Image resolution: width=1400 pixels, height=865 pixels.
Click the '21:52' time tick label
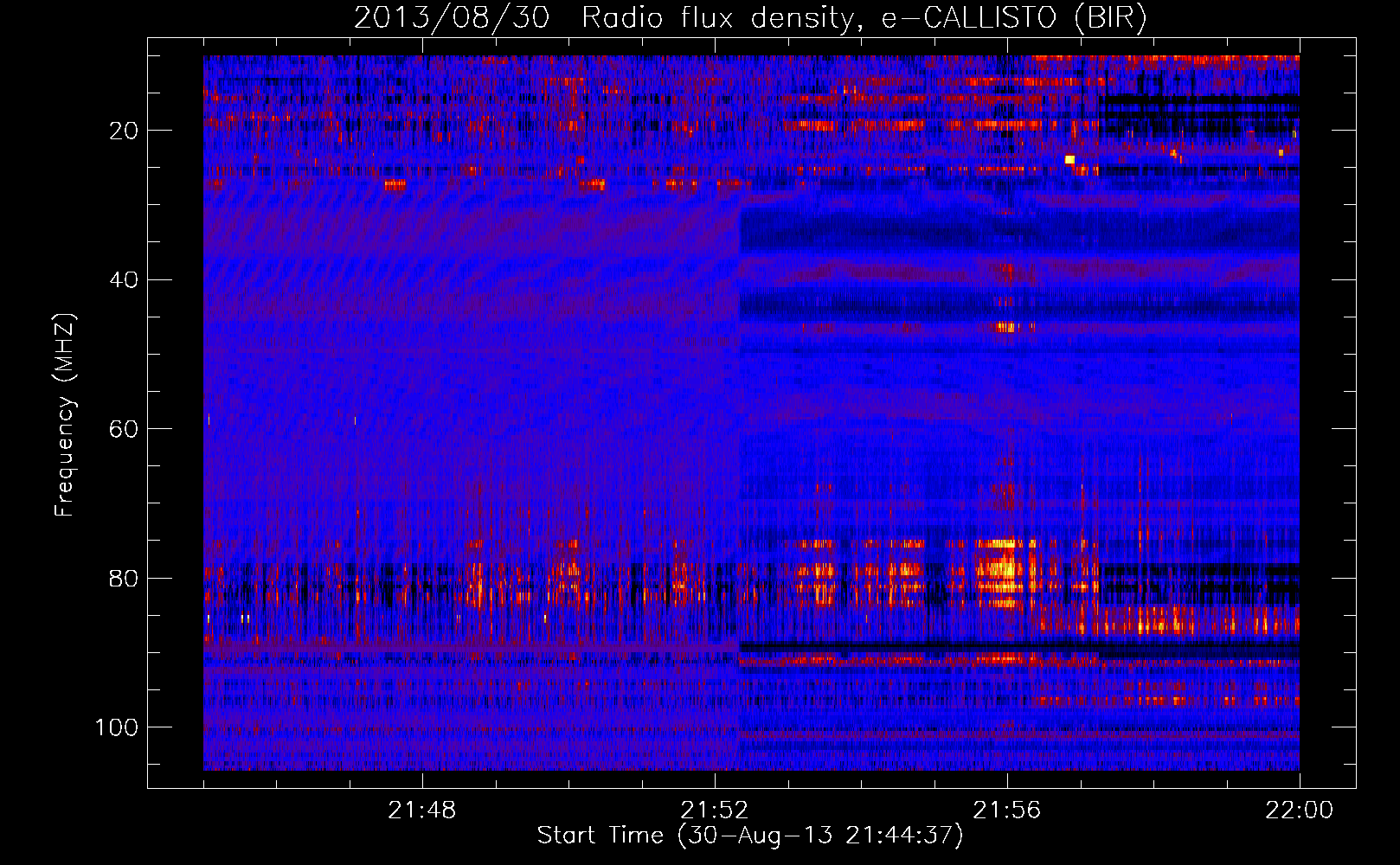(715, 811)
